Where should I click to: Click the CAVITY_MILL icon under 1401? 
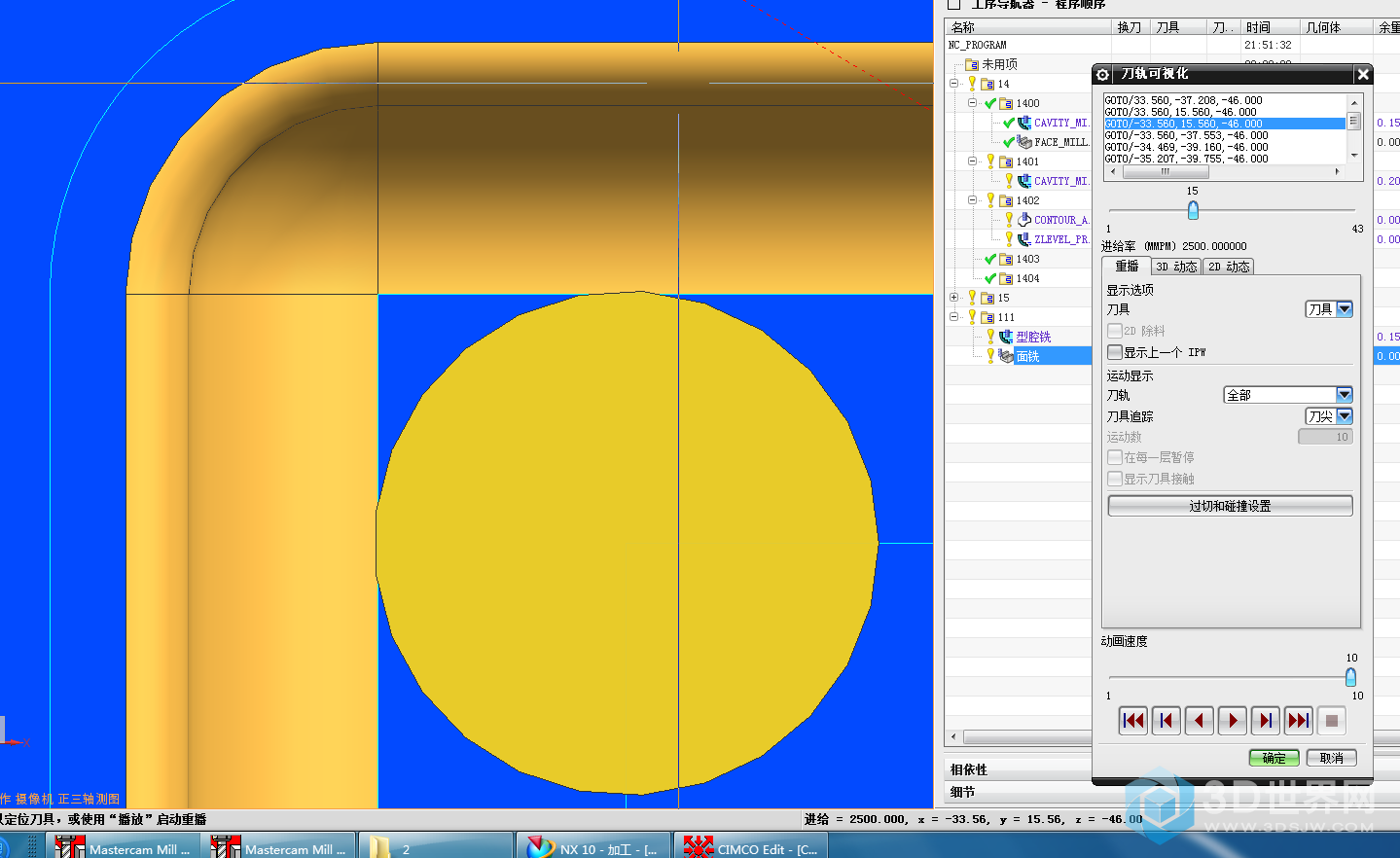(x=1024, y=181)
